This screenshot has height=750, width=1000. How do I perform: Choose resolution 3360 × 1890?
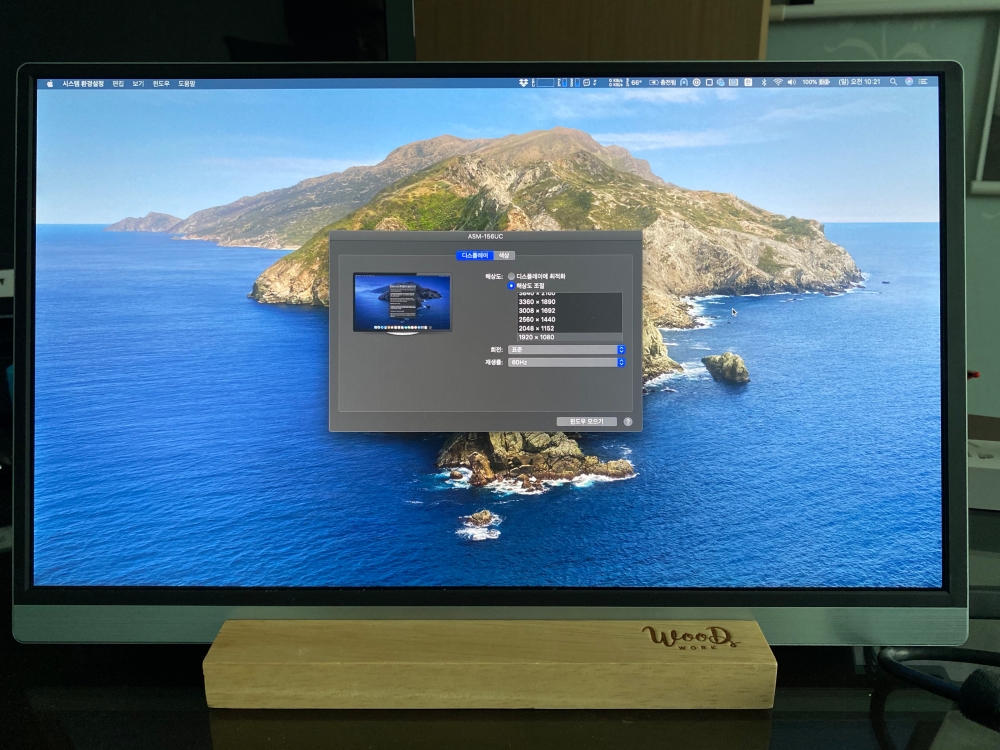569,302
